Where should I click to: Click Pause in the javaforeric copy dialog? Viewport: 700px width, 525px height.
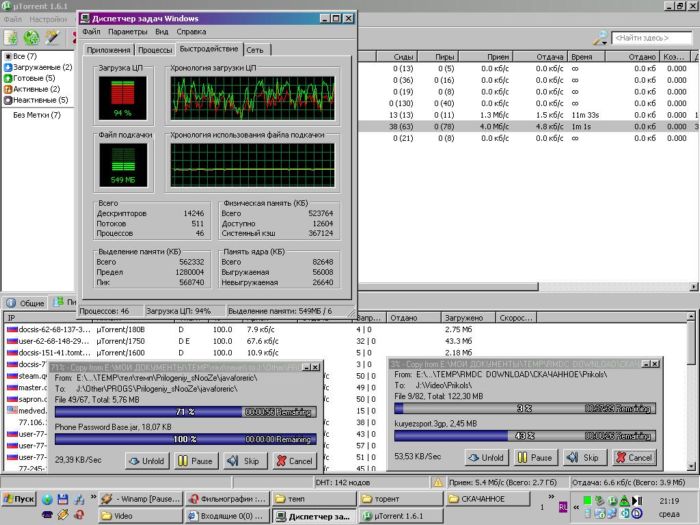(196, 461)
